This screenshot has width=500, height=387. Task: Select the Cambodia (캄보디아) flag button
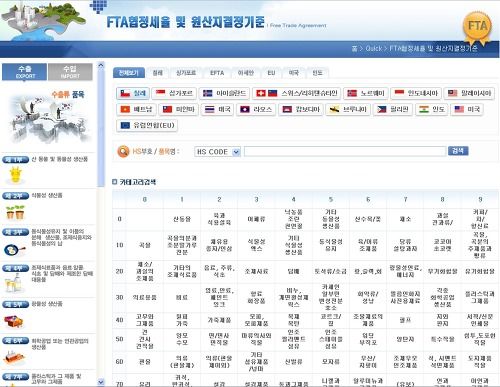301,109
